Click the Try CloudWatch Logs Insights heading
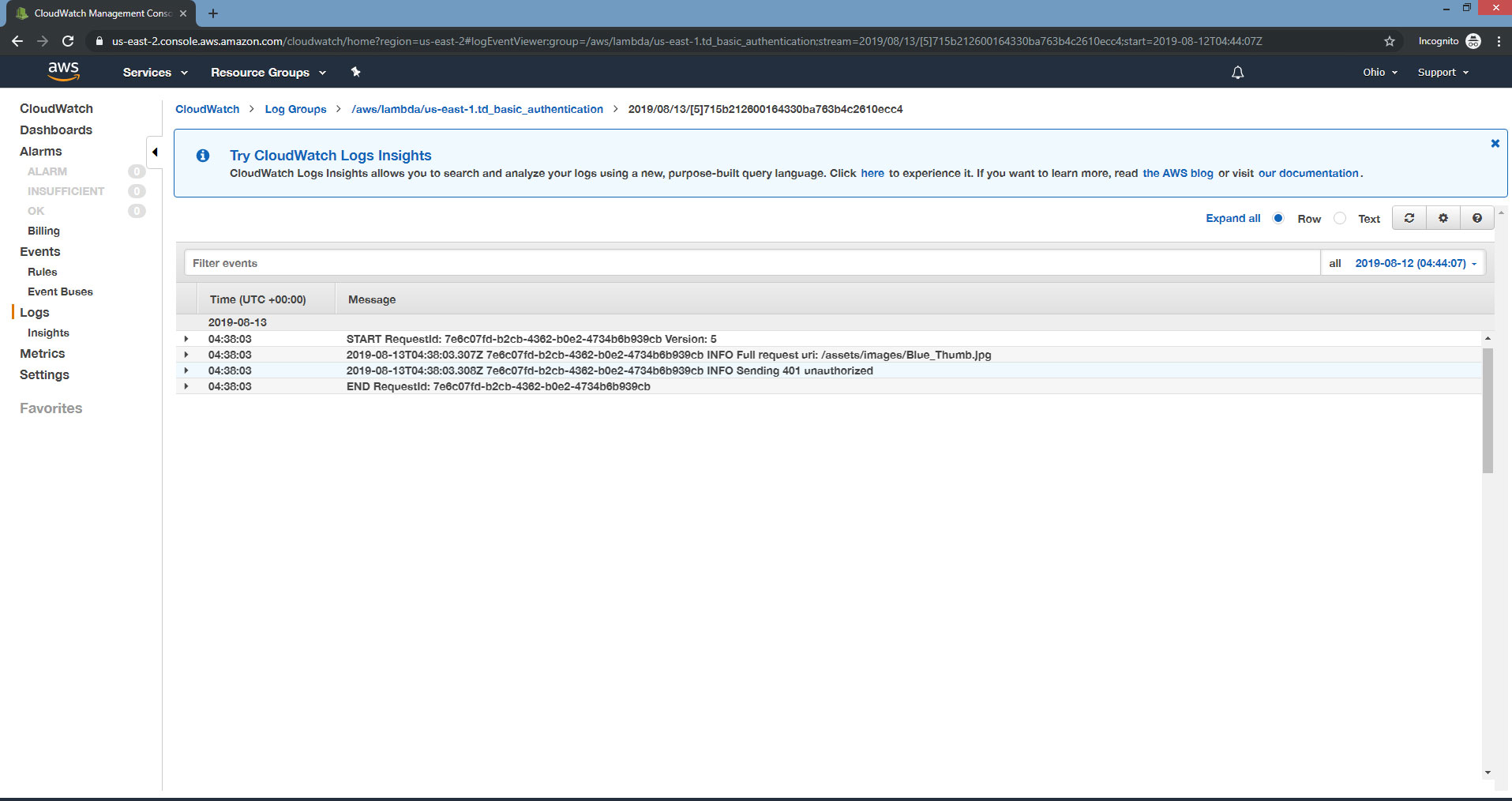Image resolution: width=1512 pixels, height=801 pixels. (330, 156)
